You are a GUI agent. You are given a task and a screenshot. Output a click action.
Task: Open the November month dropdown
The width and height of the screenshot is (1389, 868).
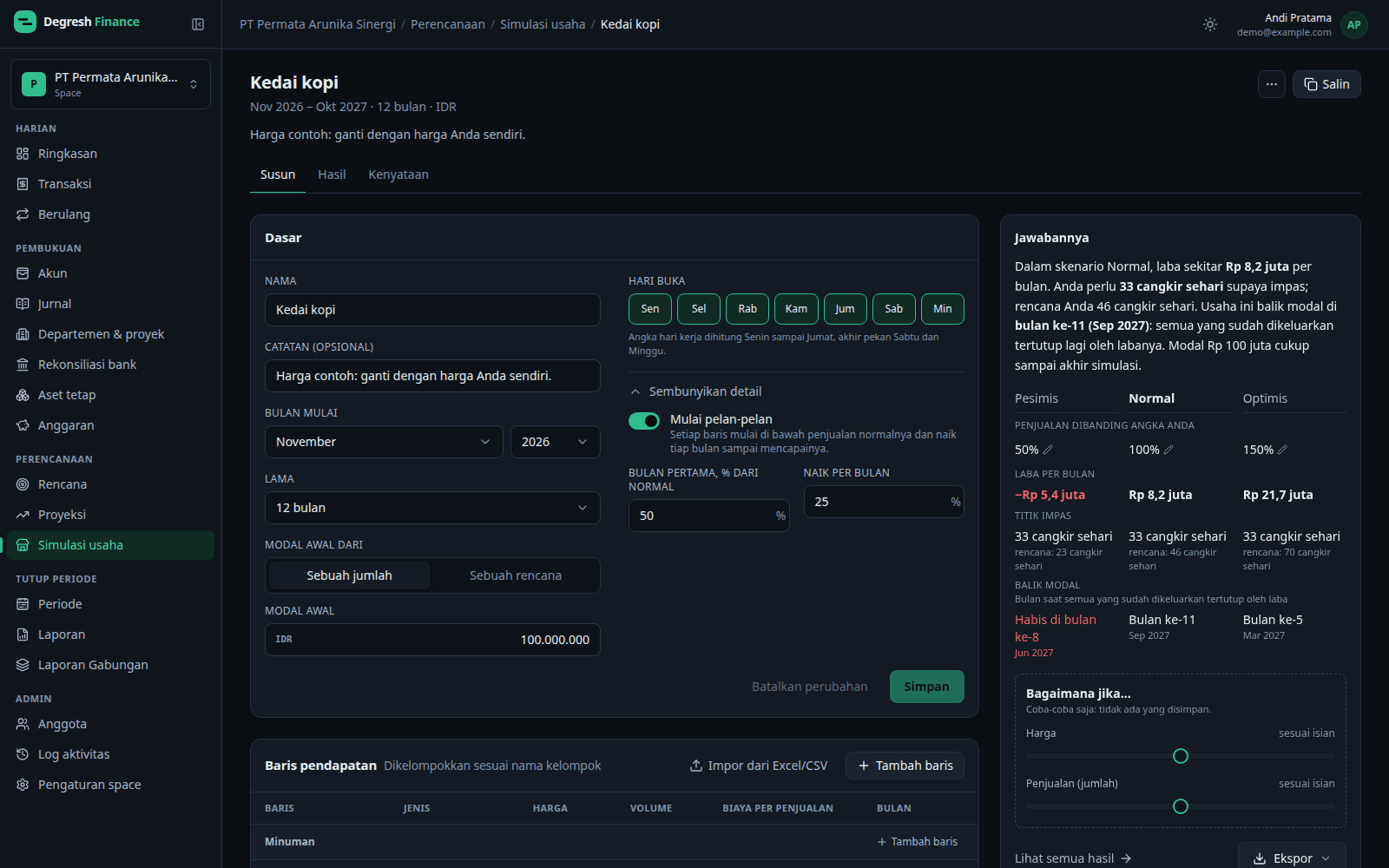[x=384, y=442]
